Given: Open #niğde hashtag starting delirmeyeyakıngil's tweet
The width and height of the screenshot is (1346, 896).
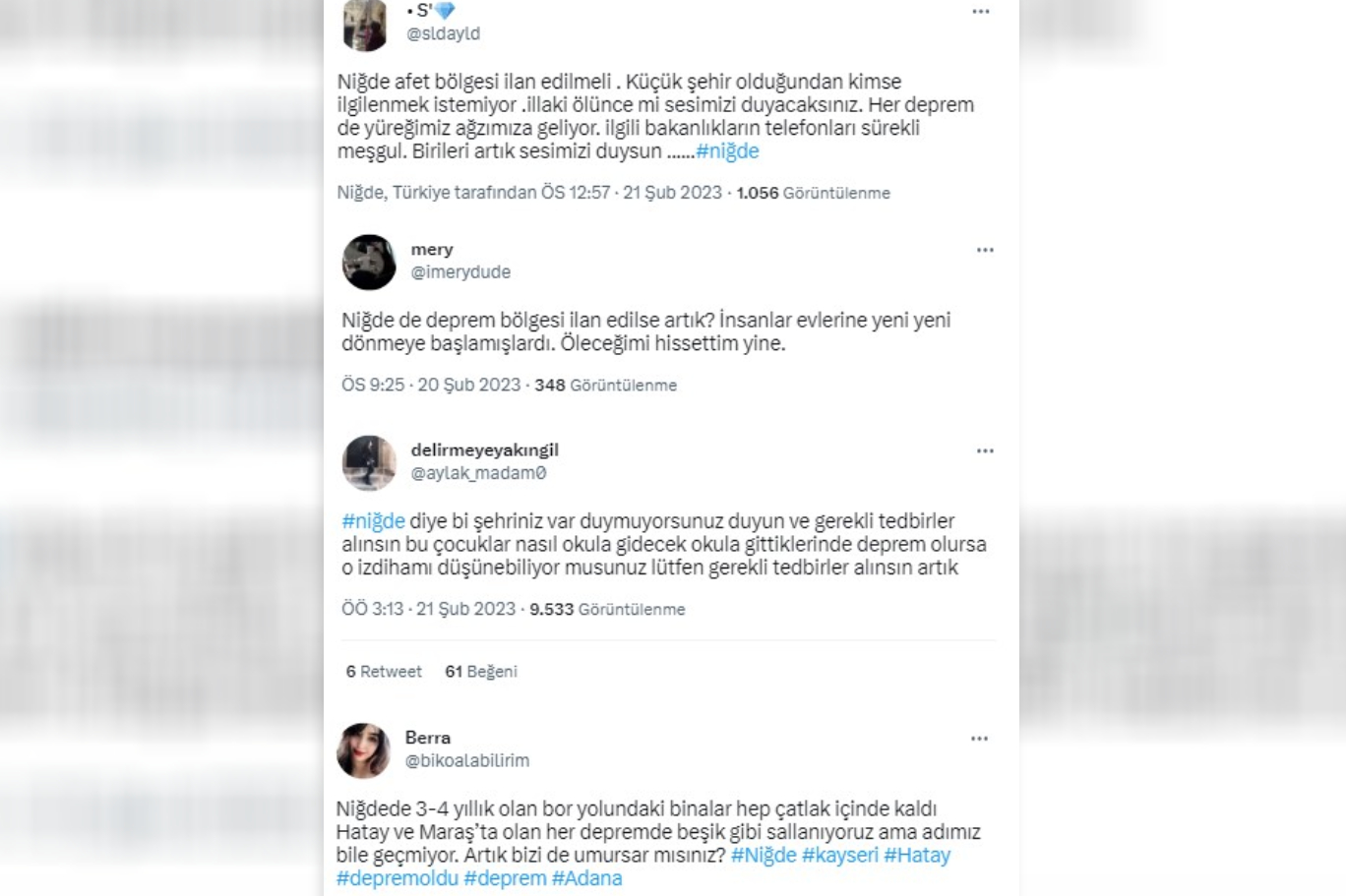Looking at the screenshot, I should (x=374, y=520).
